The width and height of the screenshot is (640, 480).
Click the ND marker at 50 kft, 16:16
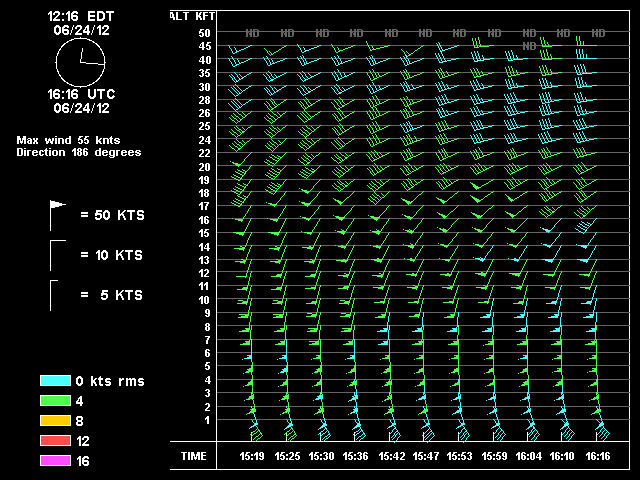(x=598, y=33)
